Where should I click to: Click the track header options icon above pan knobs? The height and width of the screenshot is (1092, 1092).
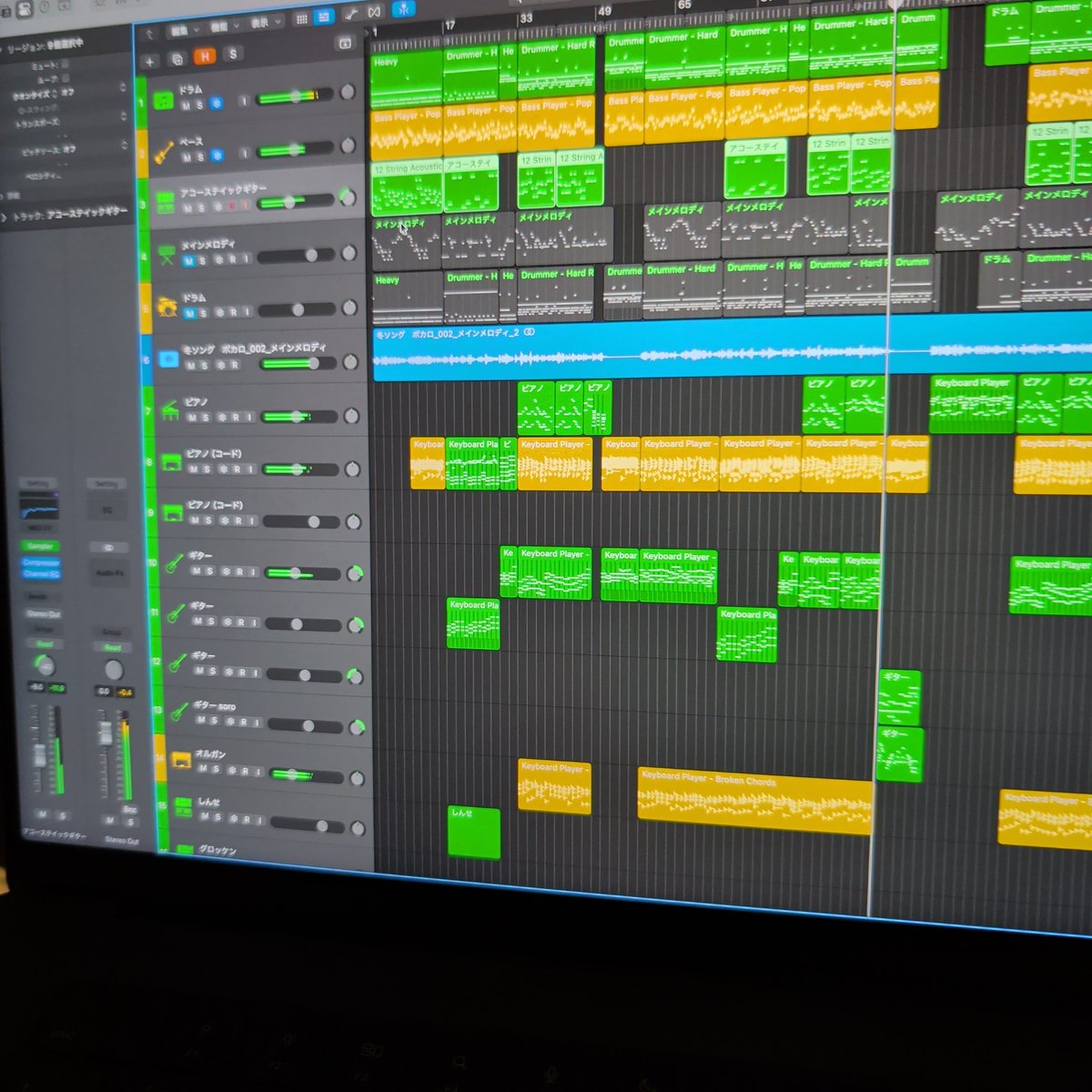tap(345, 43)
